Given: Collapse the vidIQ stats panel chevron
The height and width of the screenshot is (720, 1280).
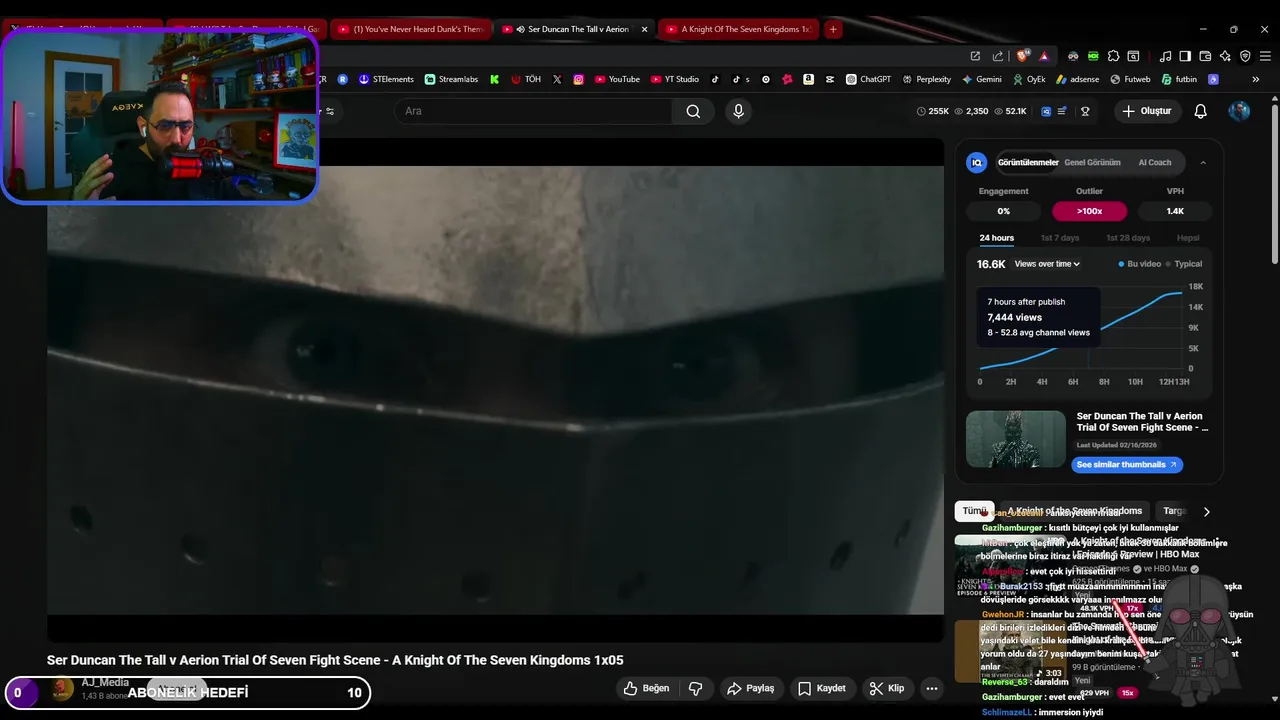Looking at the screenshot, I should coord(1203,162).
